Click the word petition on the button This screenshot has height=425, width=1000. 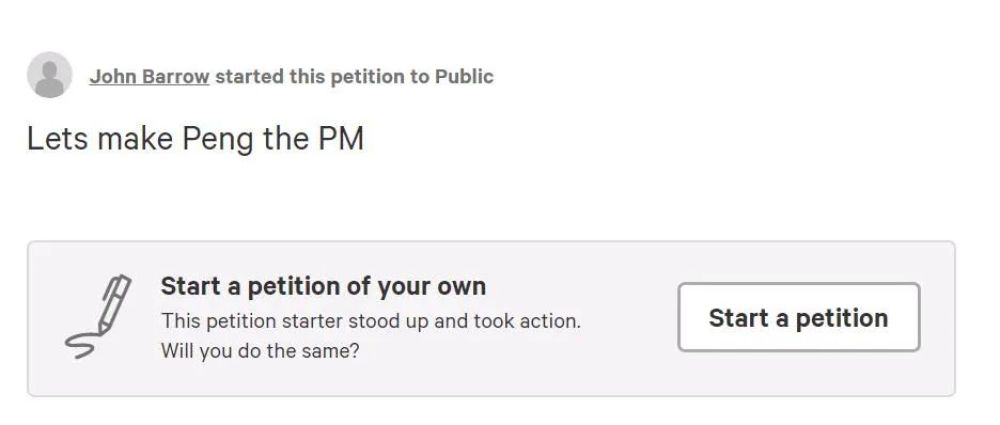click(841, 318)
